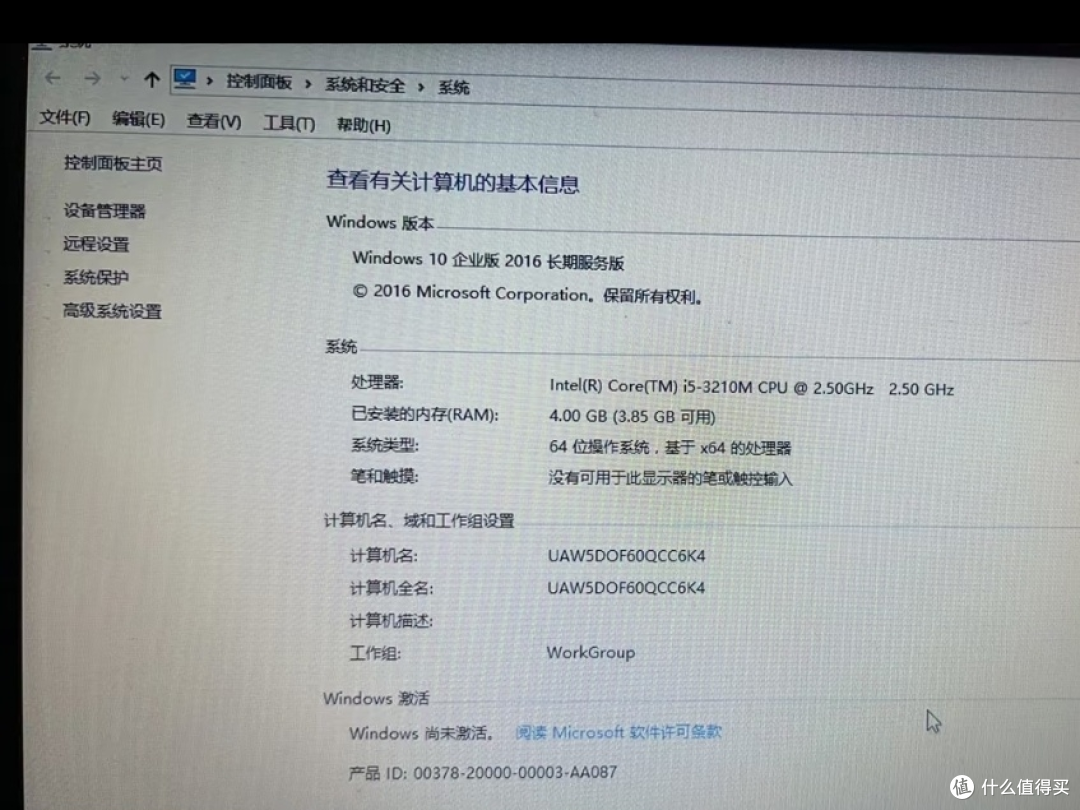The image size is (1080, 810).
Task: Click the Windows 尚未激活 status text
Action: 421,734
